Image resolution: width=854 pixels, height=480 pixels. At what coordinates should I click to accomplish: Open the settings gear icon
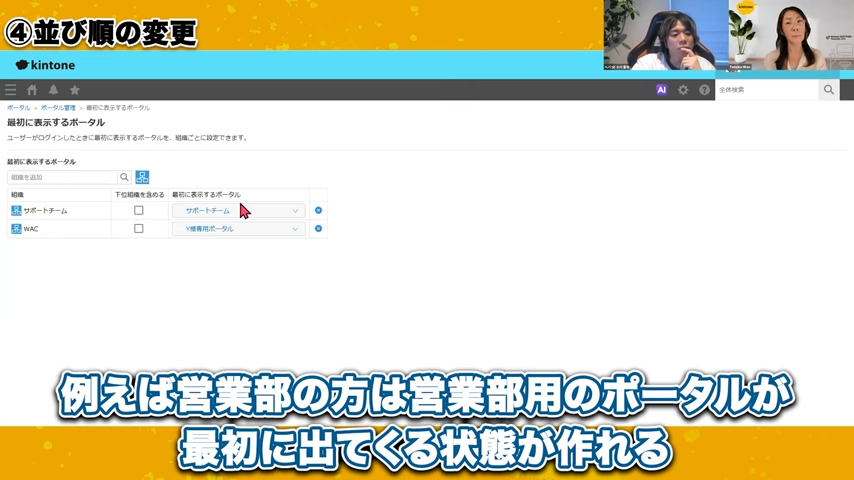[683, 90]
